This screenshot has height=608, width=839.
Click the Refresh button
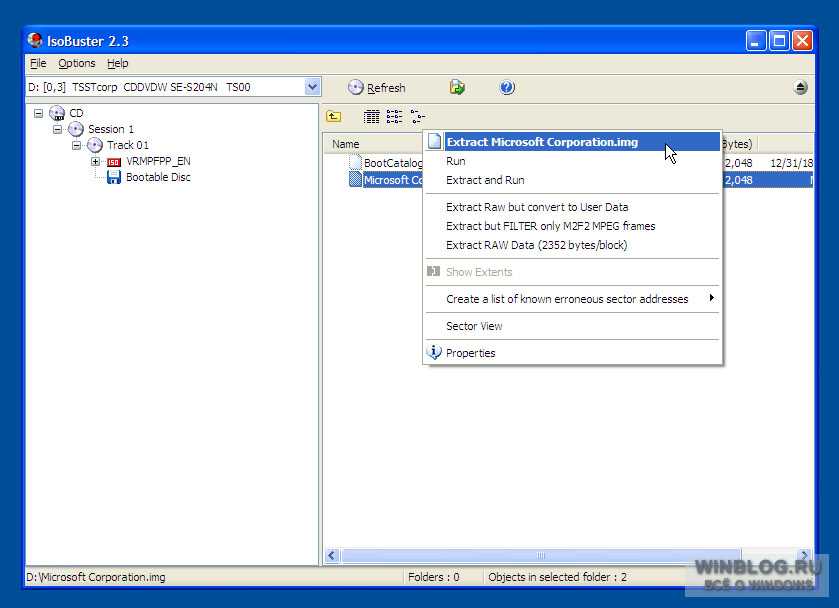tap(377, 87)
